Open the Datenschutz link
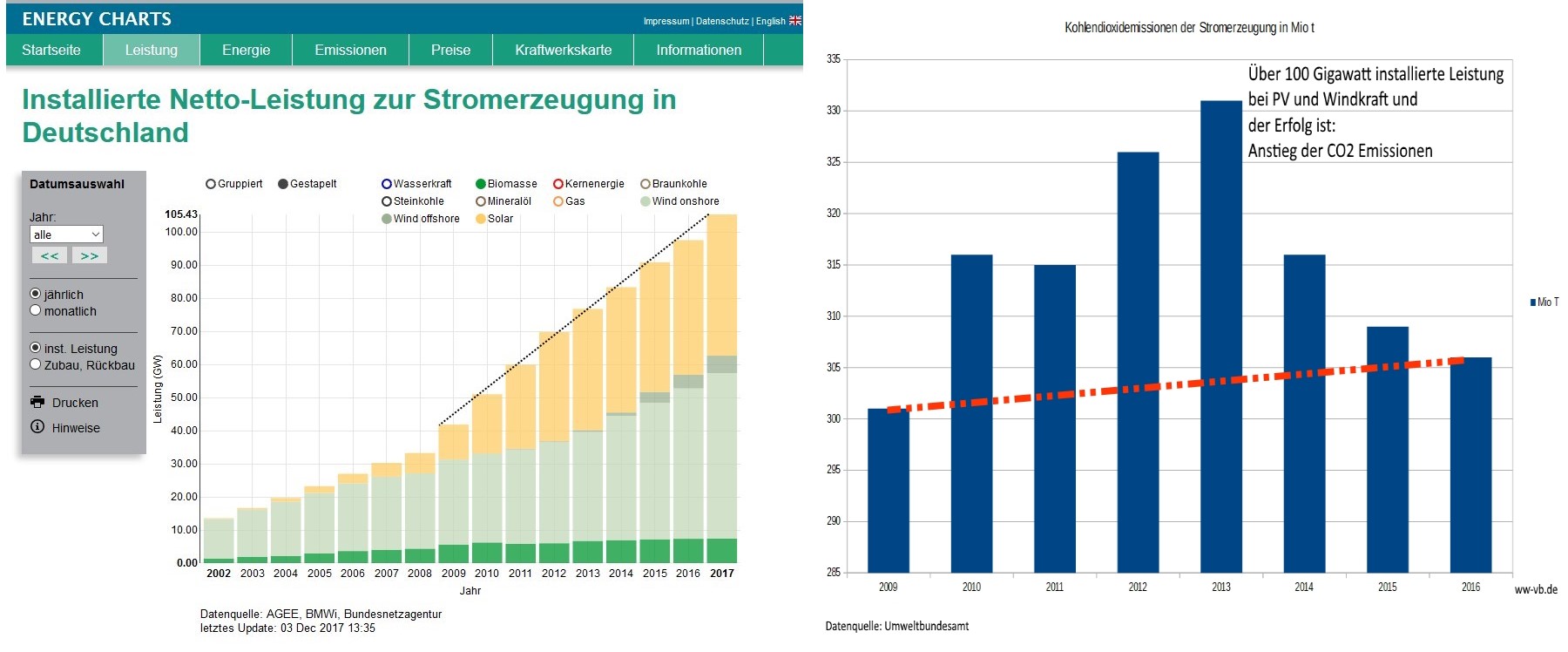 click(x=722, y=21)
